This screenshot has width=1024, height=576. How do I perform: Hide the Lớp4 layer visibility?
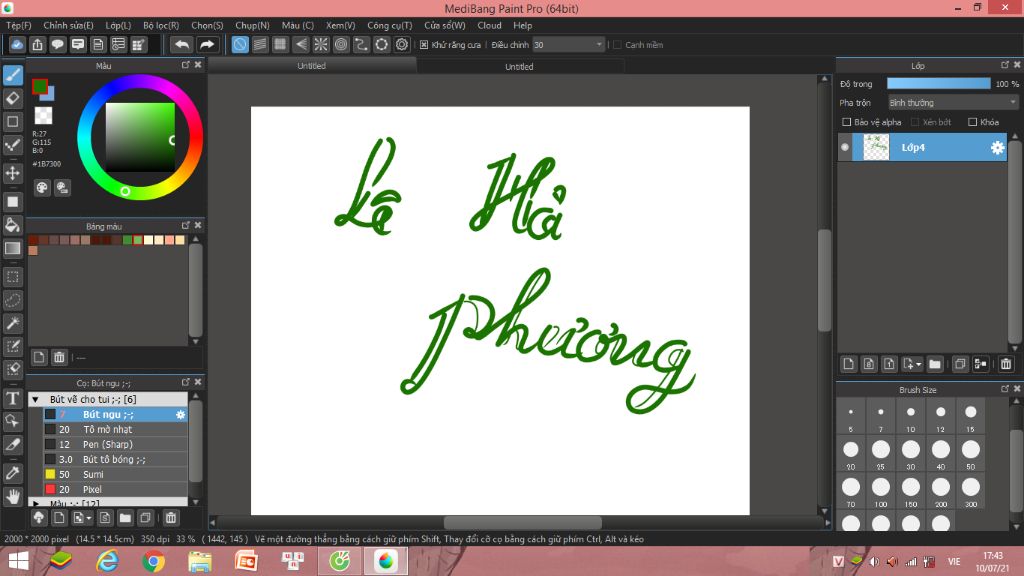(x=845, y=148)
